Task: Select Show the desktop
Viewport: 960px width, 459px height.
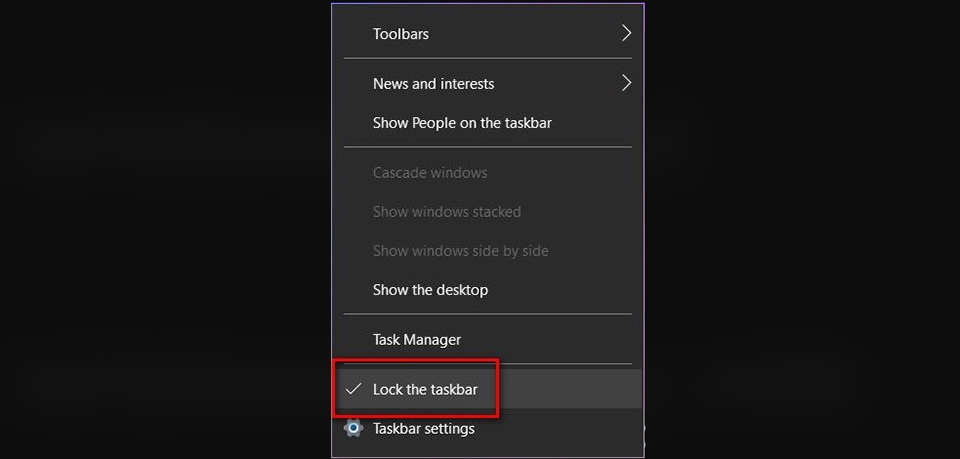Action: click(x=487, y=289)
